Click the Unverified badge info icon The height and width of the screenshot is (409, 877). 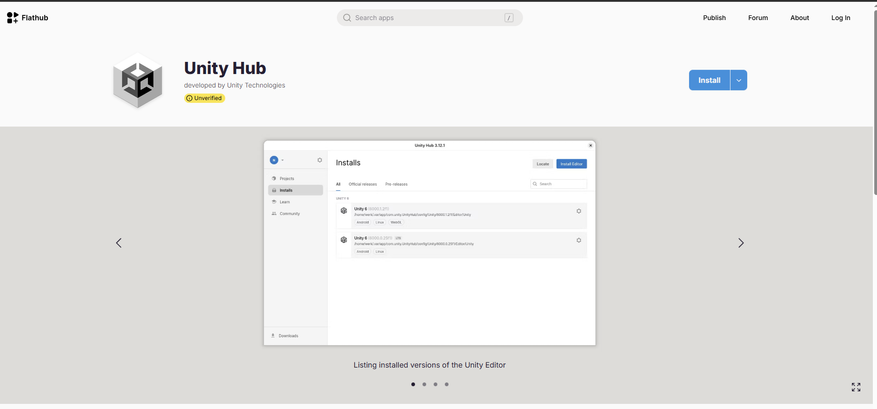click(189, 98)
